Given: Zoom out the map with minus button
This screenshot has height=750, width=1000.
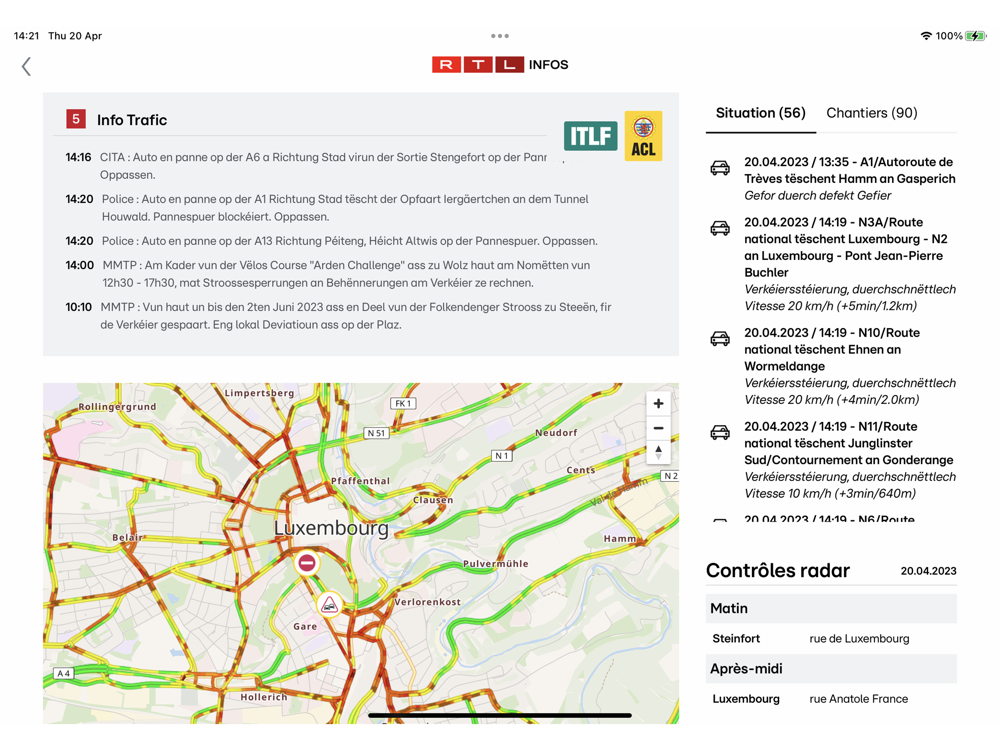Looking at the screenshot, I should pyautogui.click(x=658, y=428).
